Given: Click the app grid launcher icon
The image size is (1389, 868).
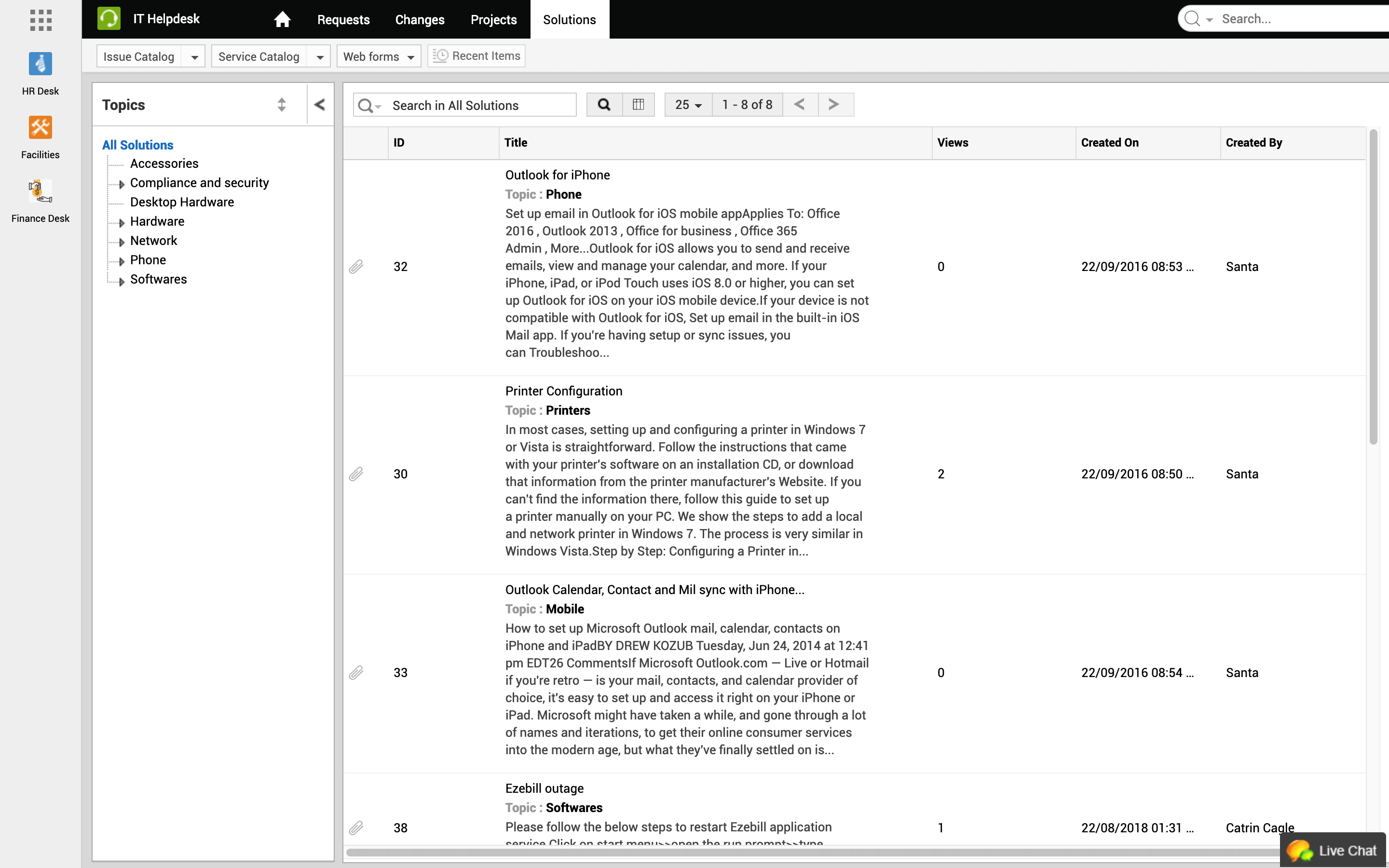Looking at the screenshot, I should point(40,20).
